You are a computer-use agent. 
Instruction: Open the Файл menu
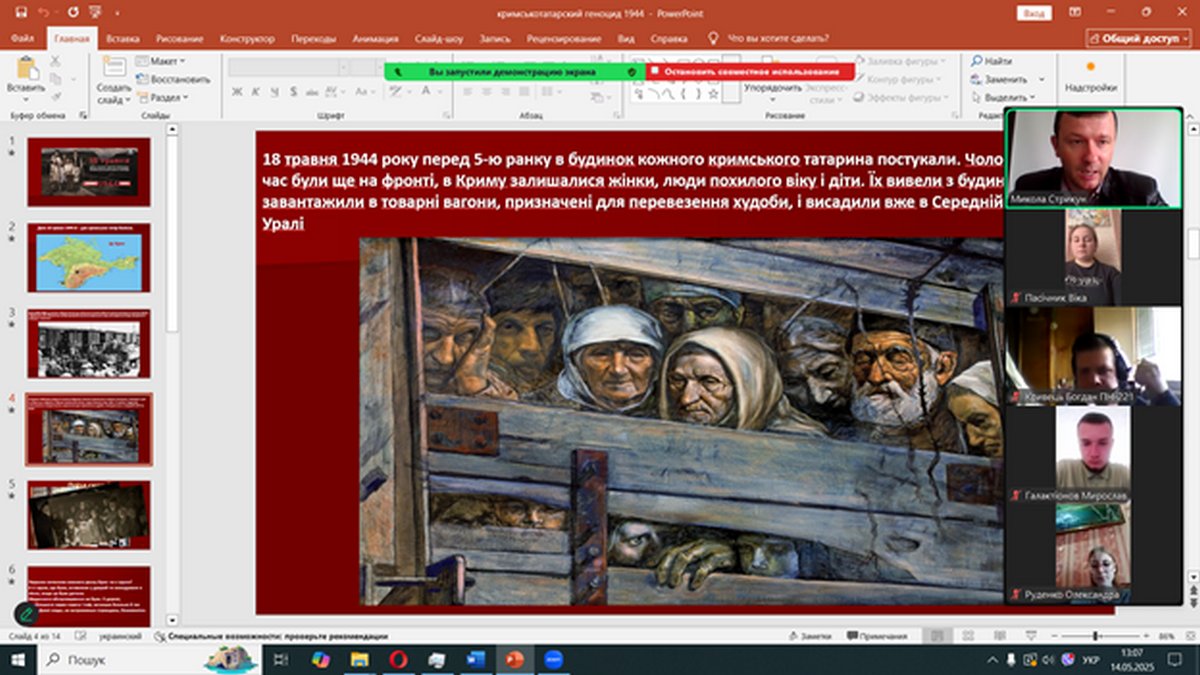pyautogui.click(x=22, y=39)
